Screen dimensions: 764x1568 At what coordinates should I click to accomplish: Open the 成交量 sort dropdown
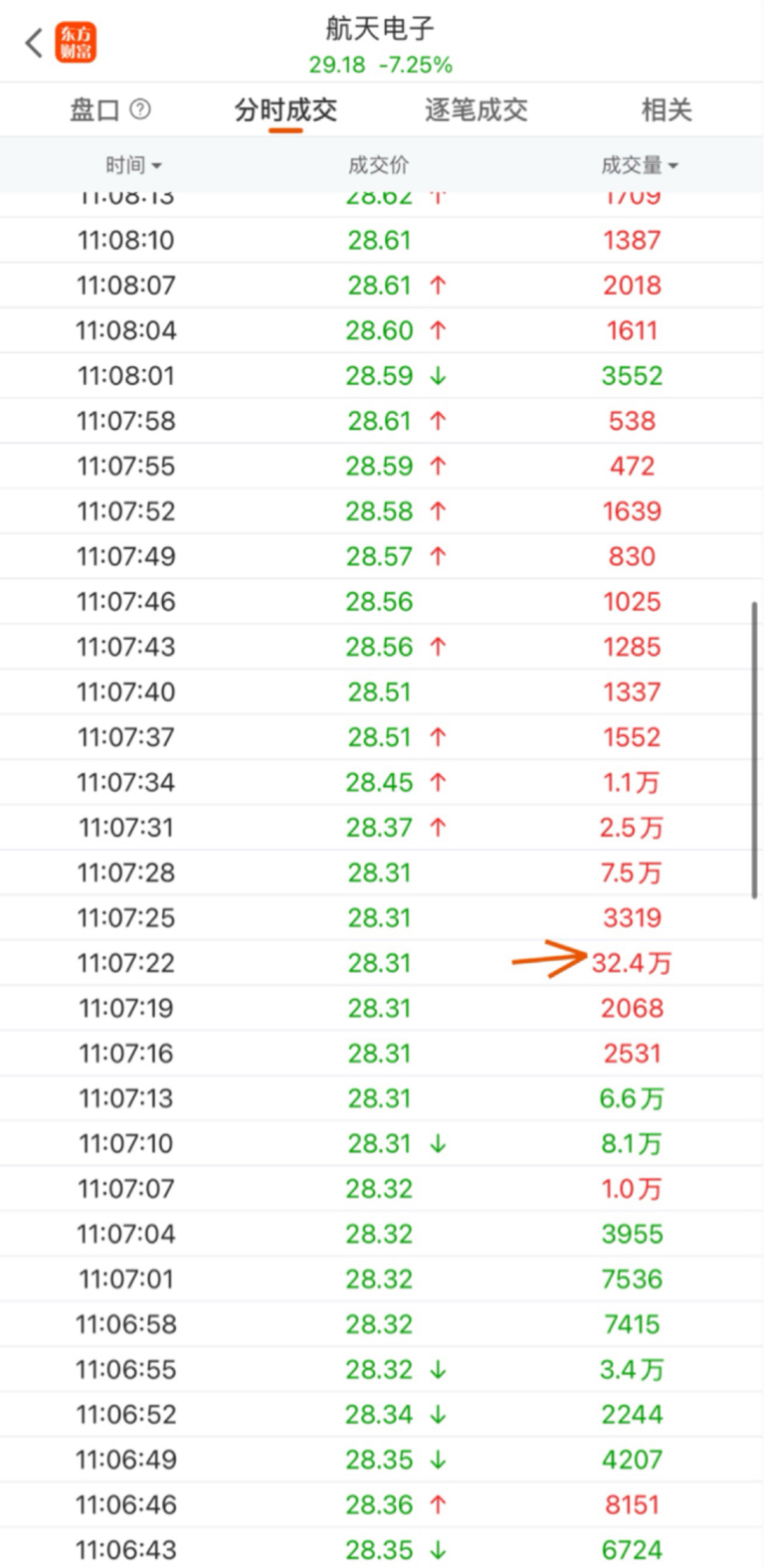point(639,165)
